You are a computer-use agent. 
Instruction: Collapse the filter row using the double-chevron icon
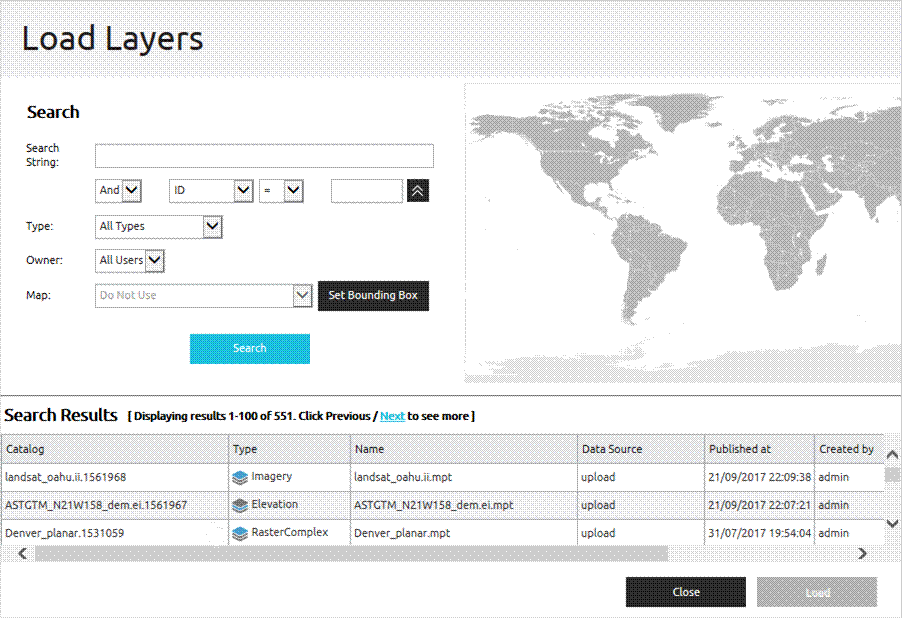[418, 190]
